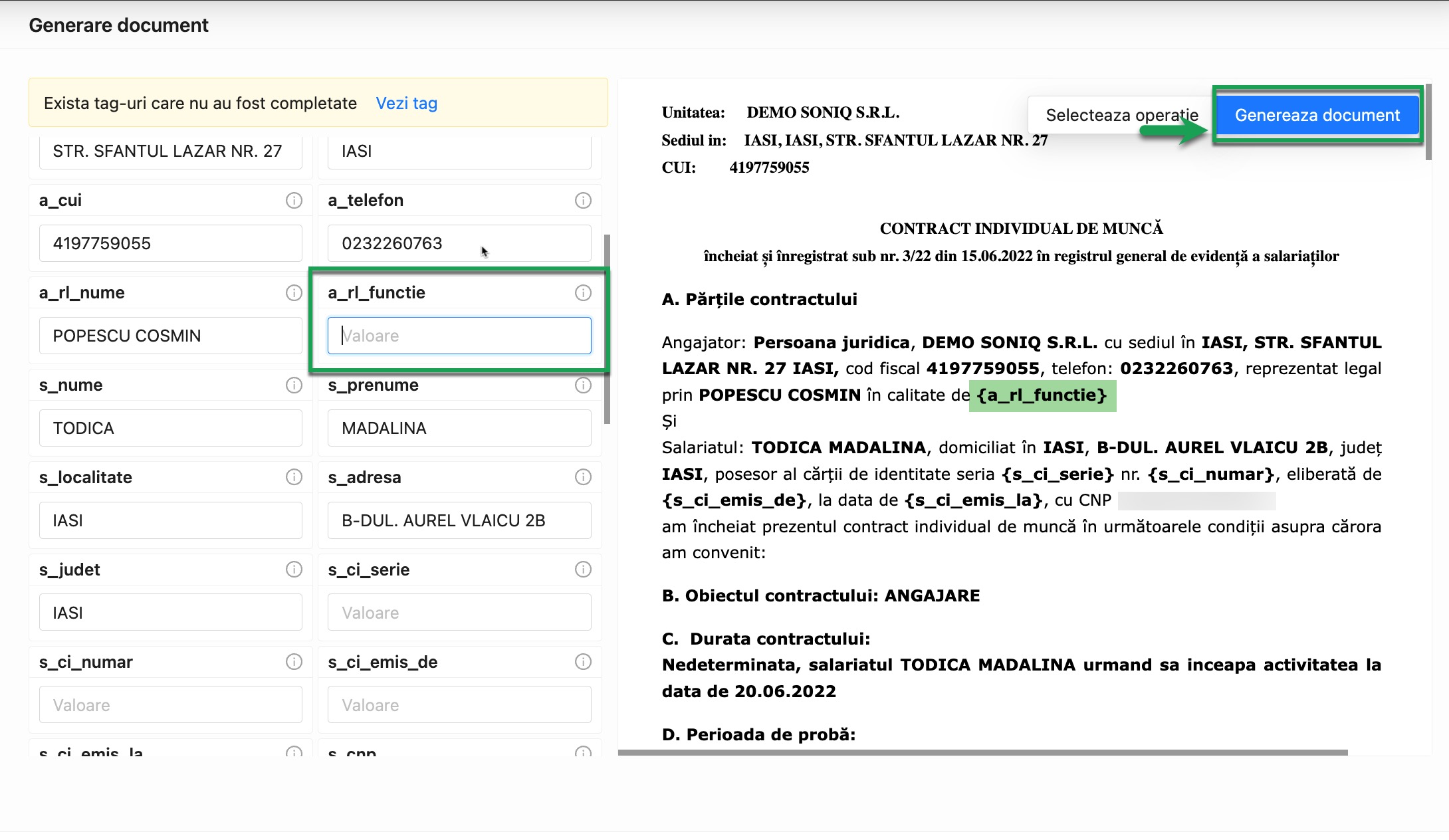The width and height of the screenshot is (1449, 840).
Task: Open the Selecteaza operatie dropdown
Action: [1121, 115]
